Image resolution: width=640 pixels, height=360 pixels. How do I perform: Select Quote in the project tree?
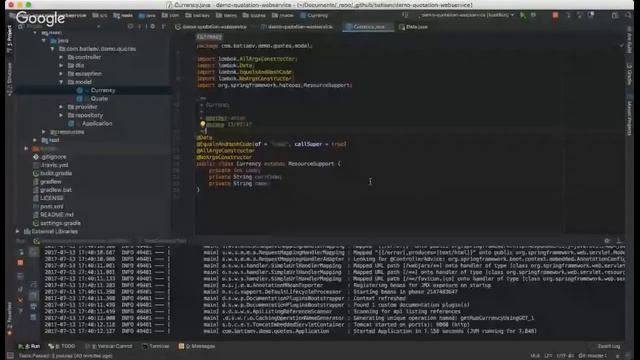click(x=99, y=98)
